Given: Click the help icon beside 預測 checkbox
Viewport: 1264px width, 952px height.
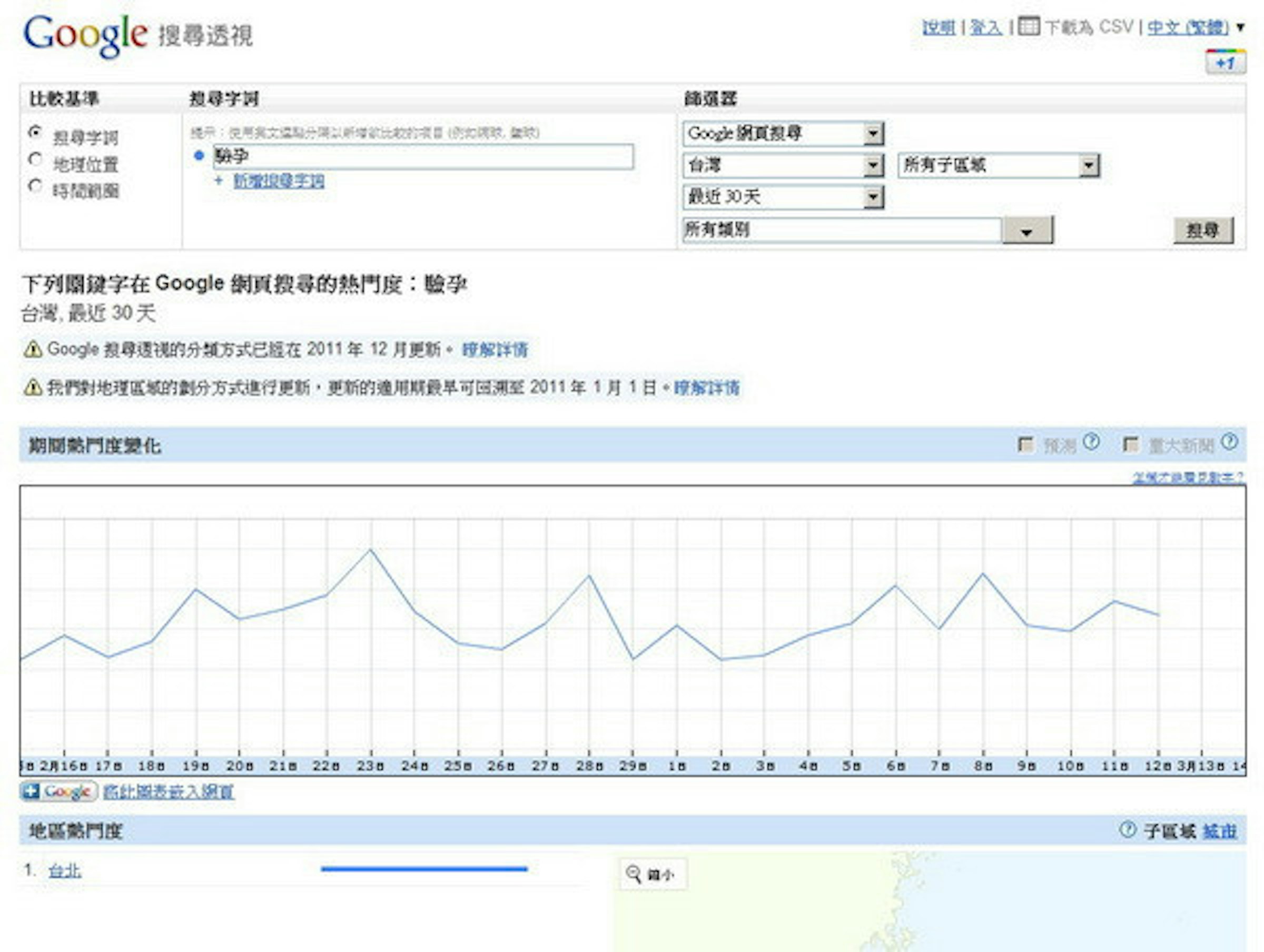Looking at the screenshot, I should [1091, 442].
